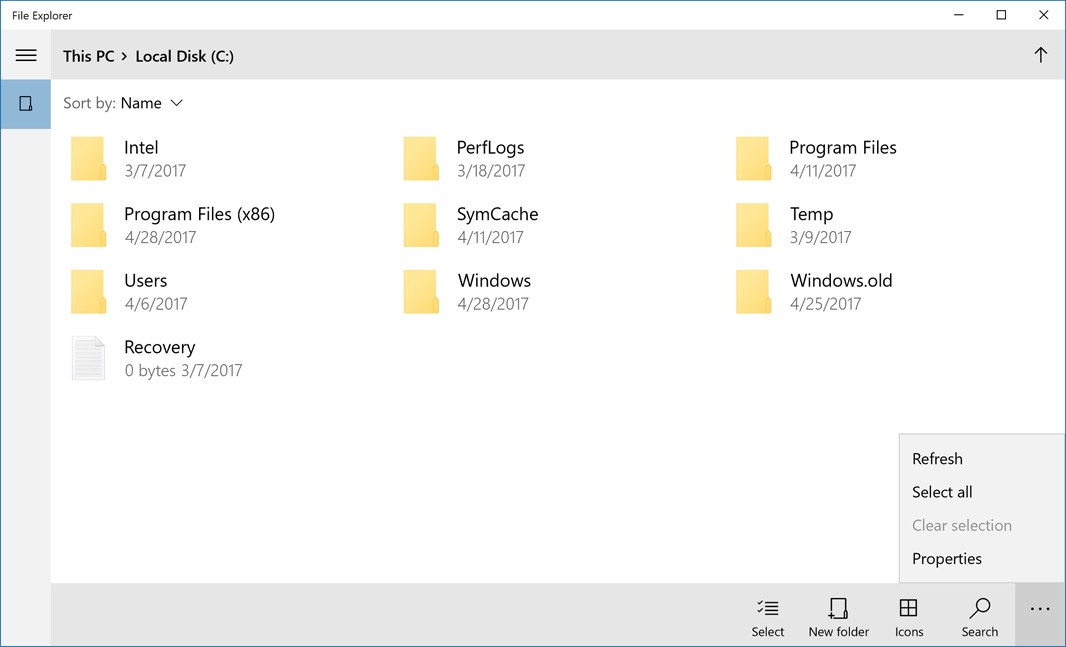Click Local Disk (C:) in the path bar
The width and height of the screenshot is (1066, 647).
[x=184, y=56]
